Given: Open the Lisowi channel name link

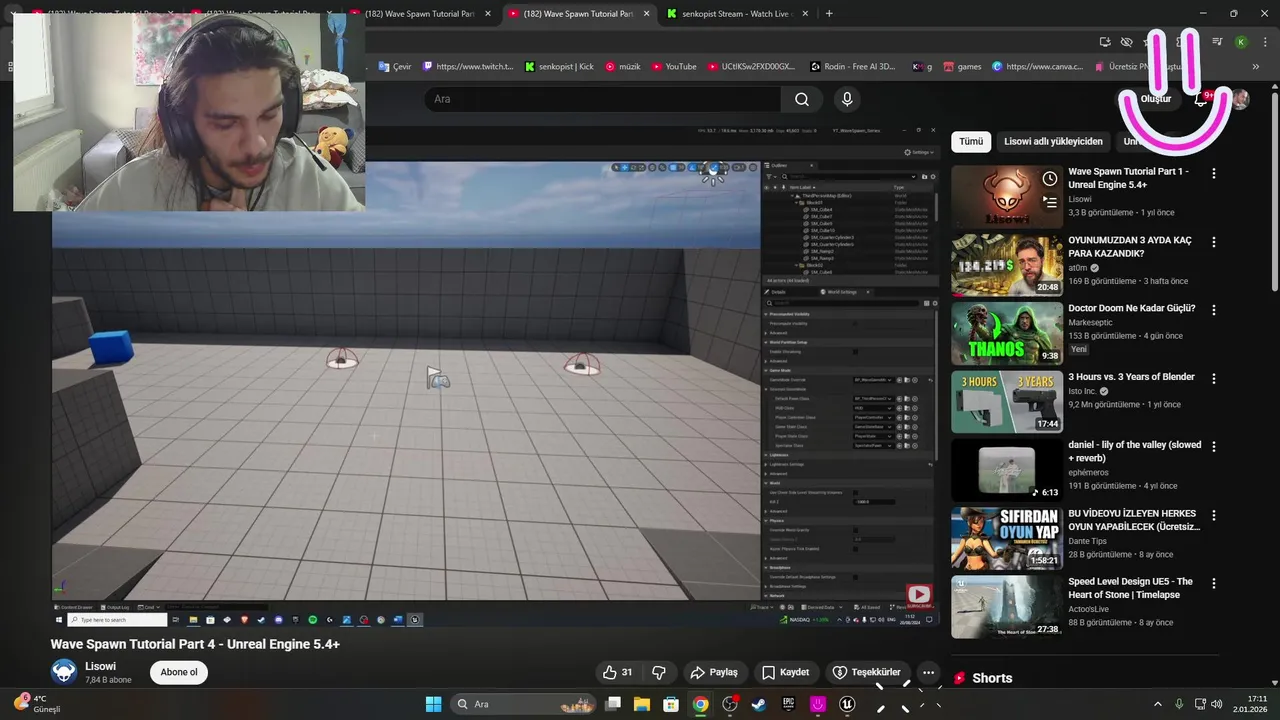Looking at the screenshot, I should [x=100, y=666].
